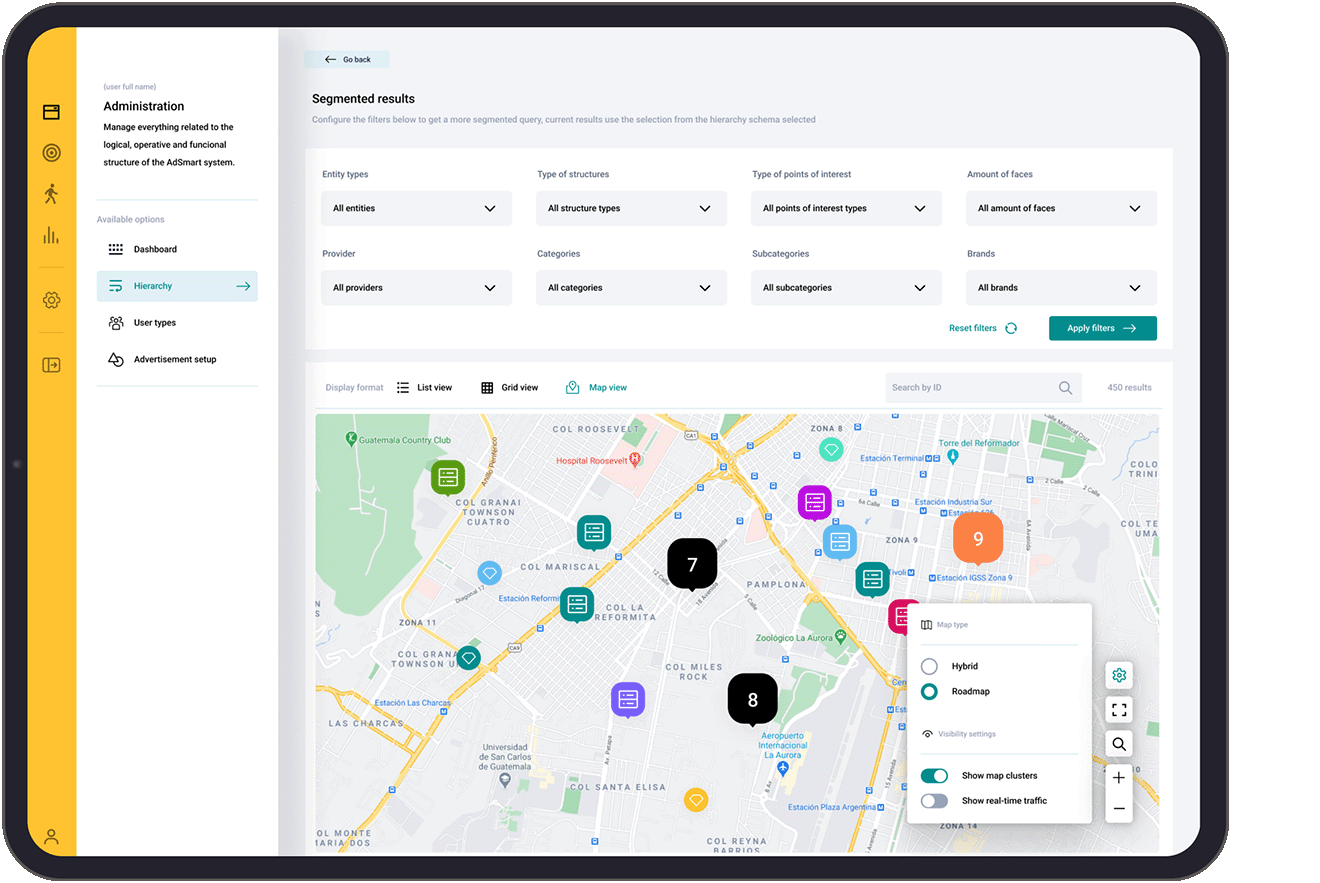Click the walking person icon in yellow sidebar
The width and height of the screenshot is (1320, 883).
tap(51, 194)
